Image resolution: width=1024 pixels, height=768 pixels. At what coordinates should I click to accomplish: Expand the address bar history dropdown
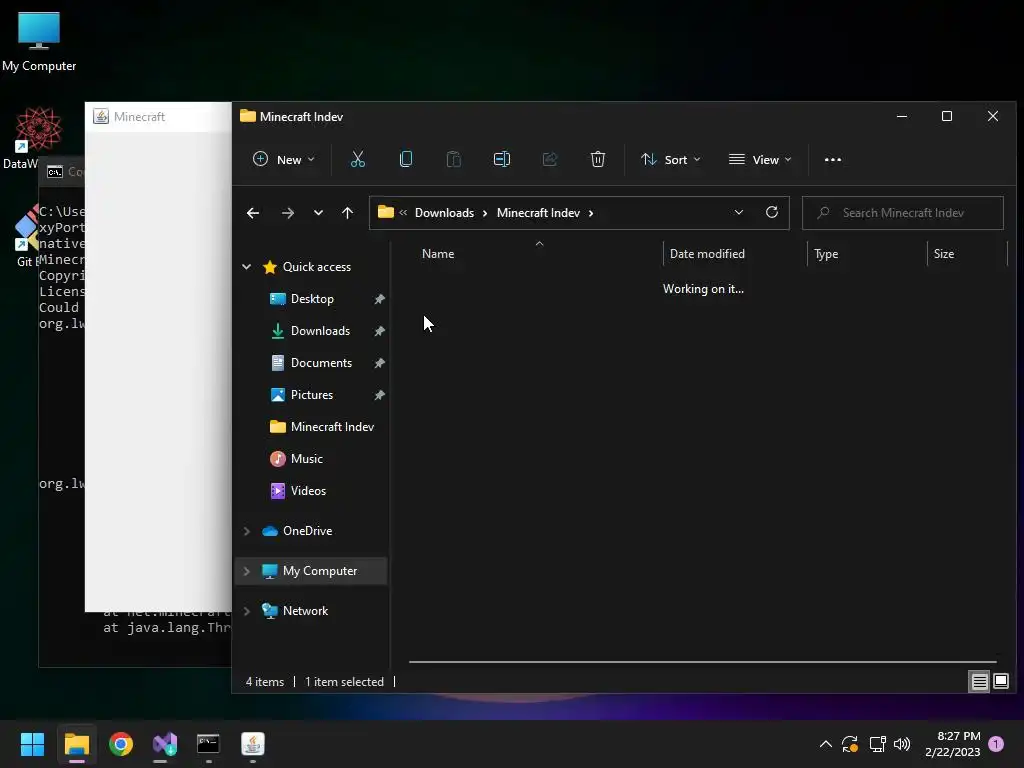coord(739,212)
